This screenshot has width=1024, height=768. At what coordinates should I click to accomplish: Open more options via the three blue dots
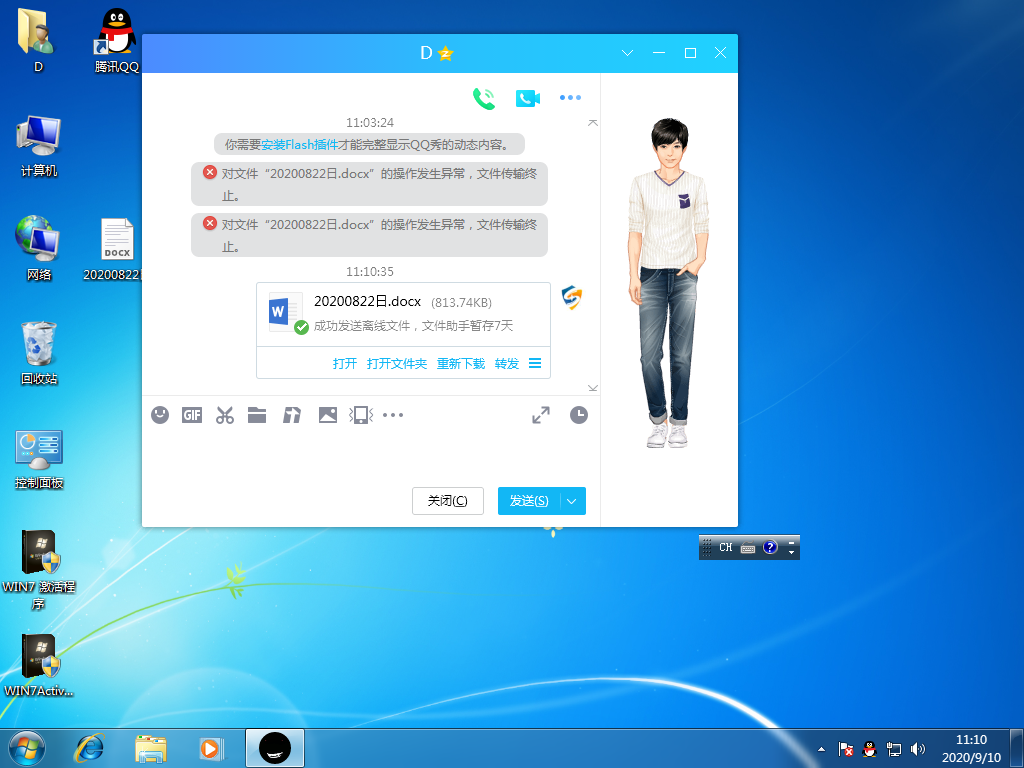(x=570, y=97)
